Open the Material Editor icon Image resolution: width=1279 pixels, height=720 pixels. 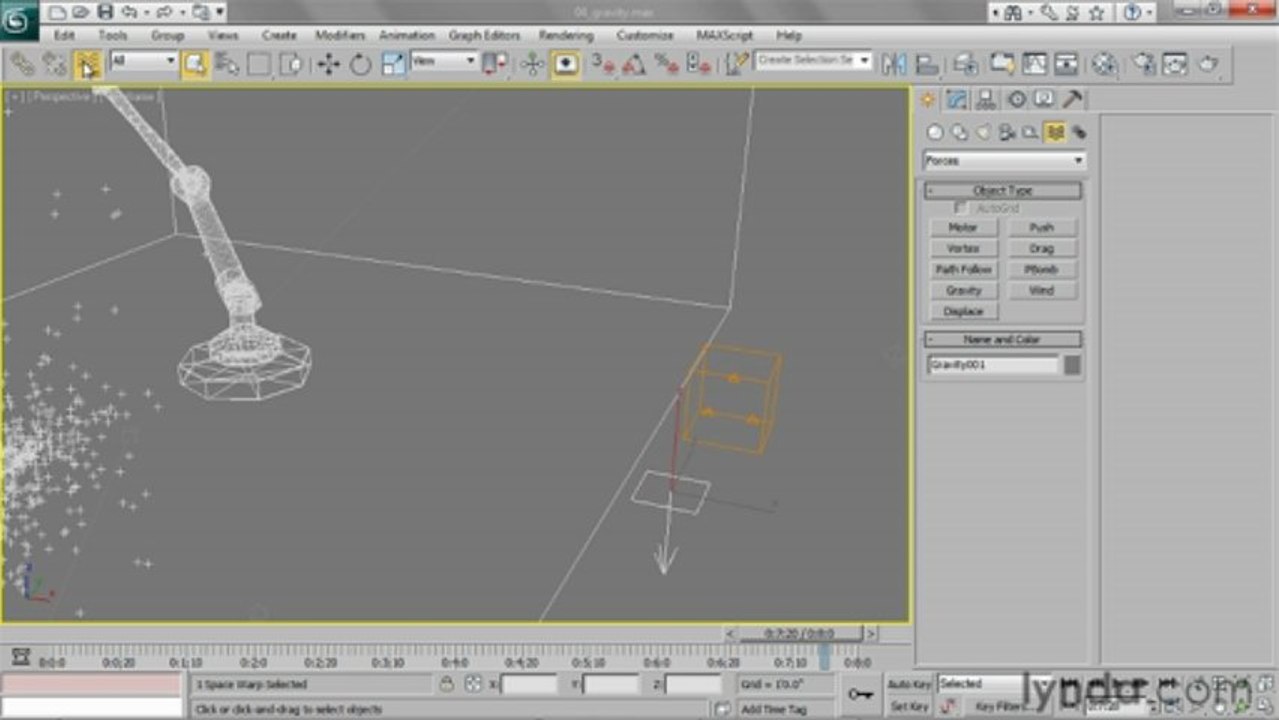coord(1104,65)
